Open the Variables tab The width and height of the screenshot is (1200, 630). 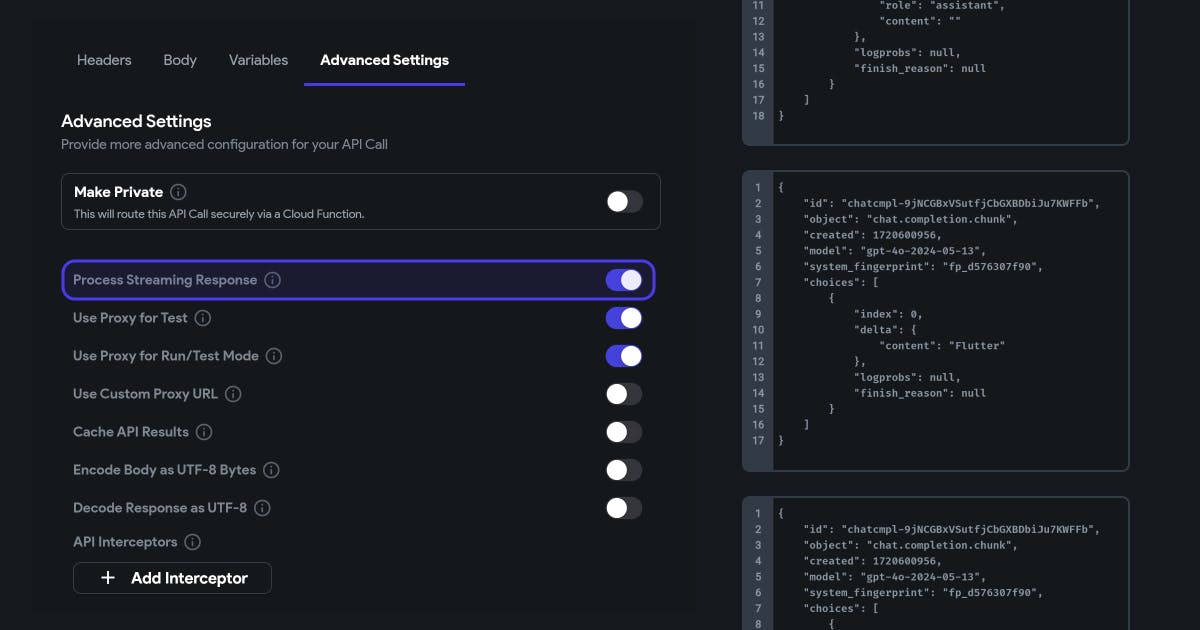coord(258,60)
